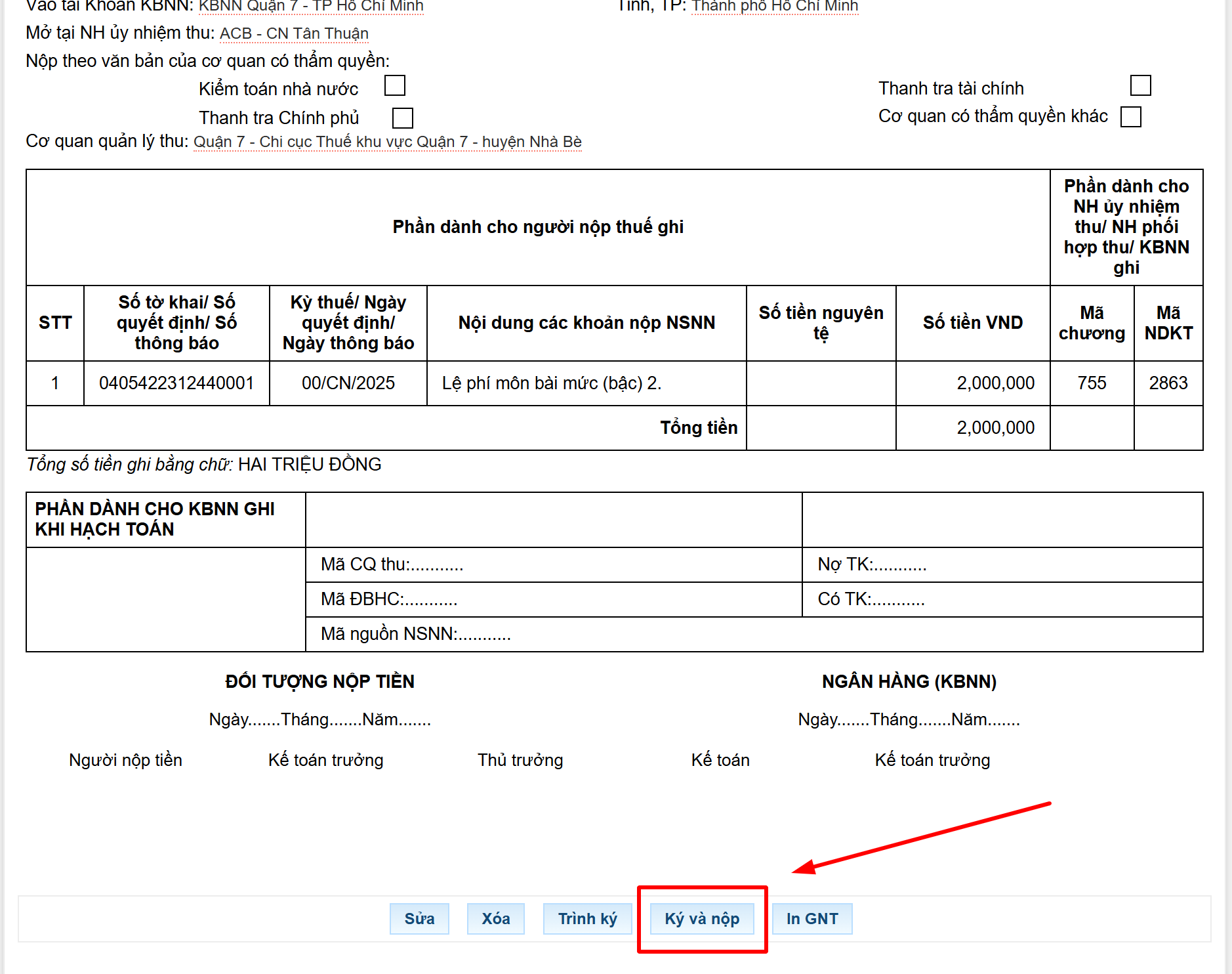Click the Nội dung các khoản nộp NSNN header
1232x974 pixels.
pyautogui.click(x=586, y=323)
